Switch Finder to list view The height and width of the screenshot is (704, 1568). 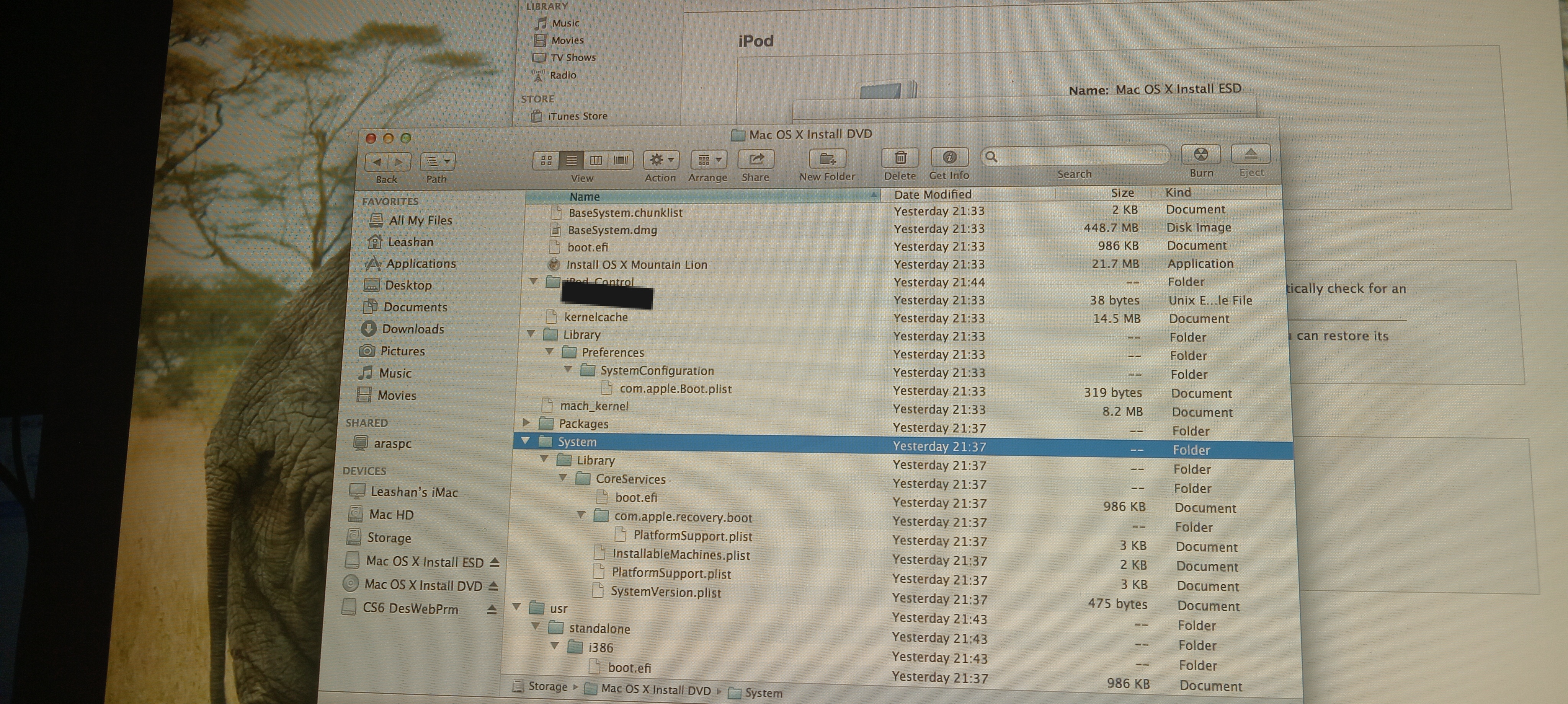pos(571,161)
